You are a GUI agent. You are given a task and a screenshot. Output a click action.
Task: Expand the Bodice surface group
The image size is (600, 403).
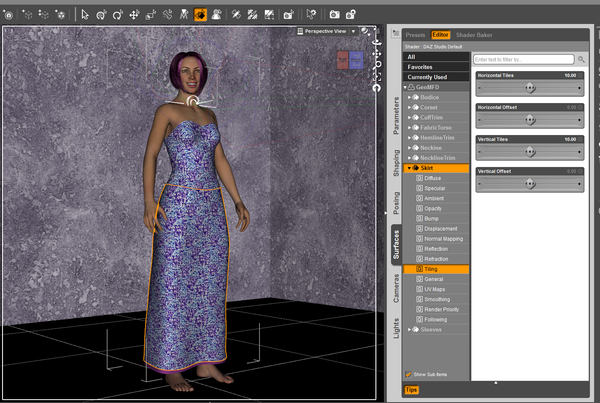[409, 97]
